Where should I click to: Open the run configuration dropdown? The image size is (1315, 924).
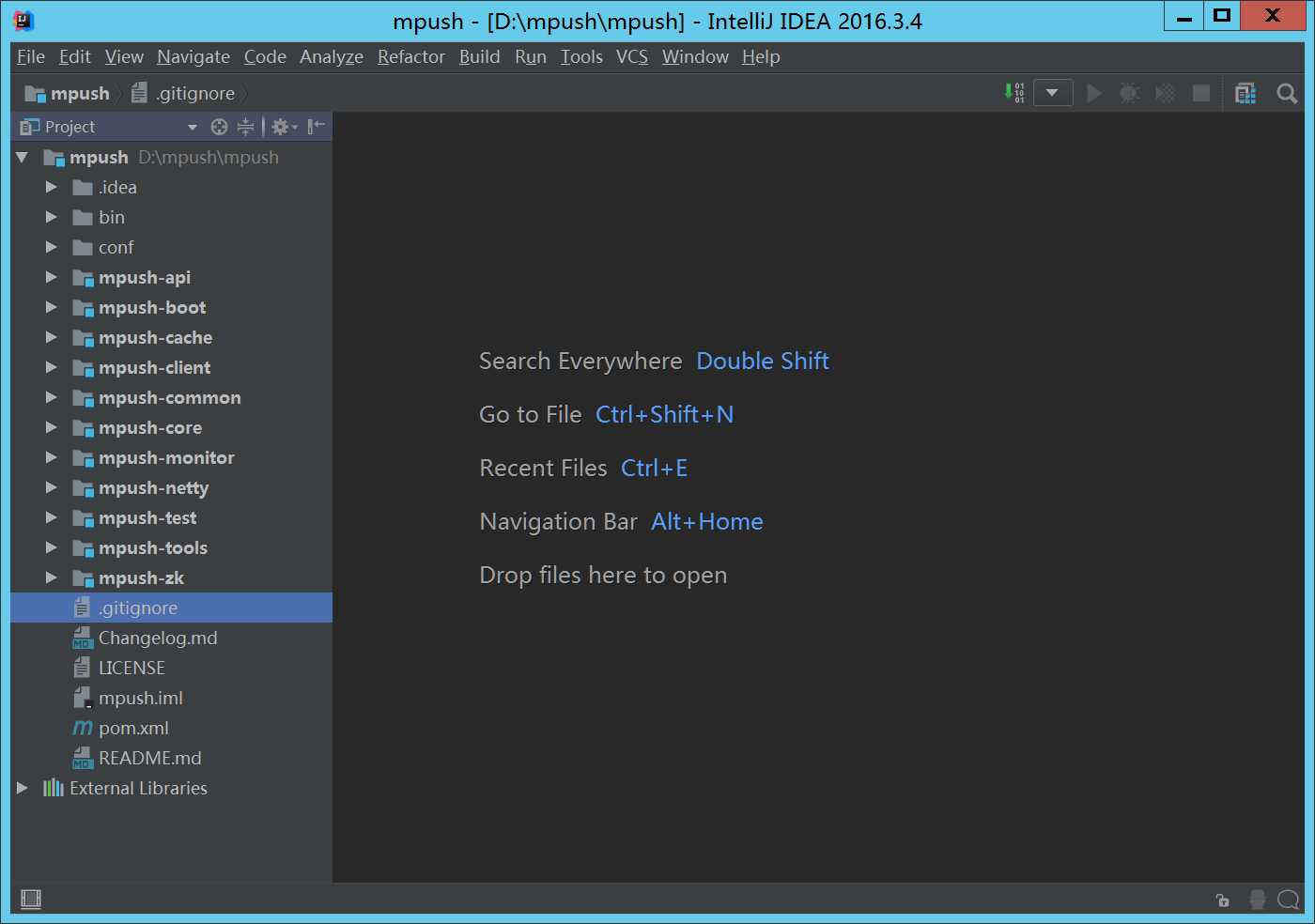(1053, 93)
